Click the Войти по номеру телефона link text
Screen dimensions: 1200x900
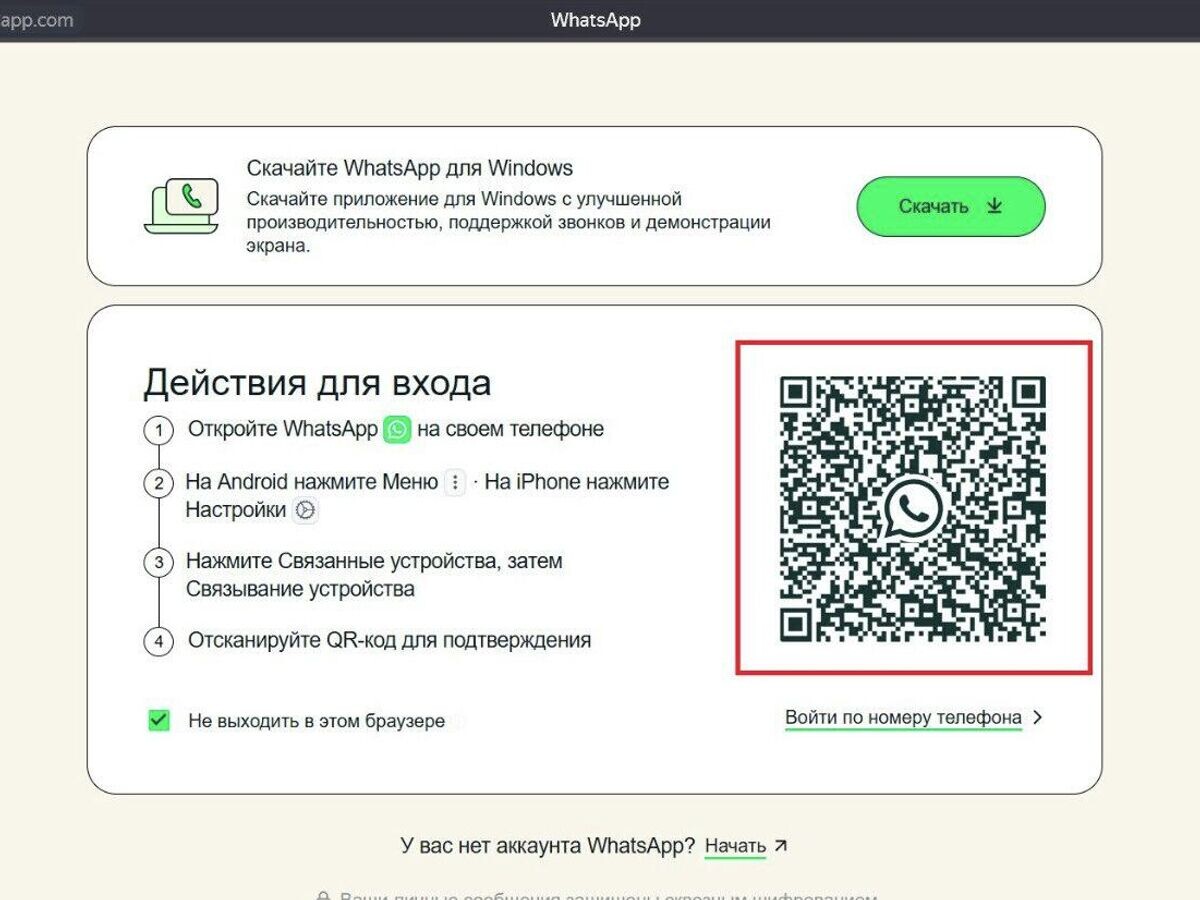click(x=903, y=717)
